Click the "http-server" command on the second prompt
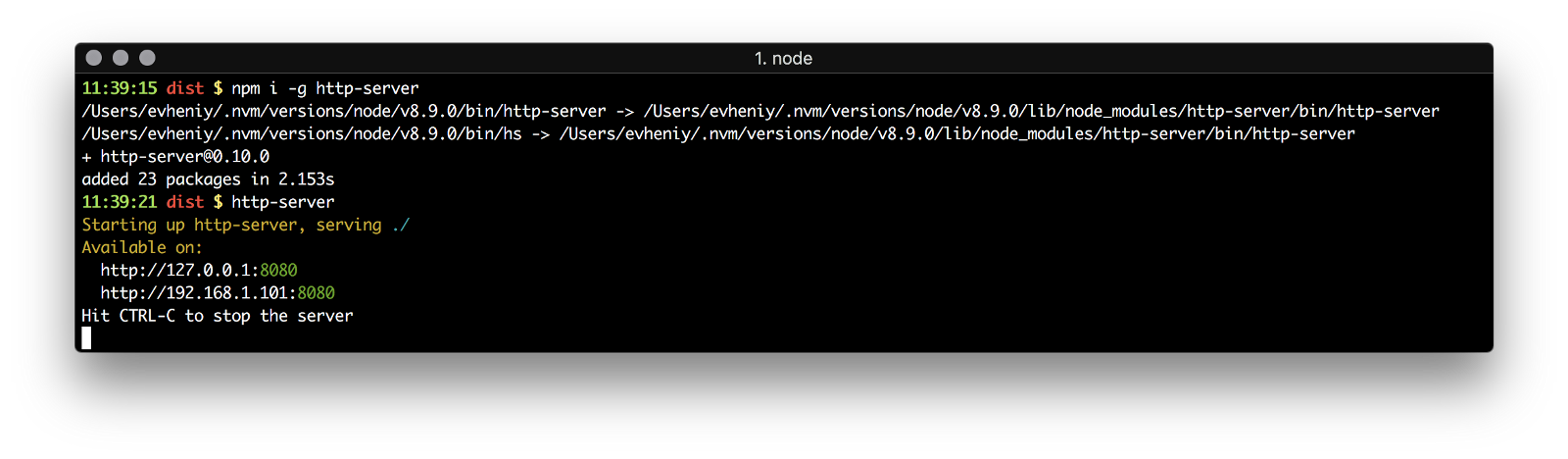The image size is (1568, 459). click(283, 202)
